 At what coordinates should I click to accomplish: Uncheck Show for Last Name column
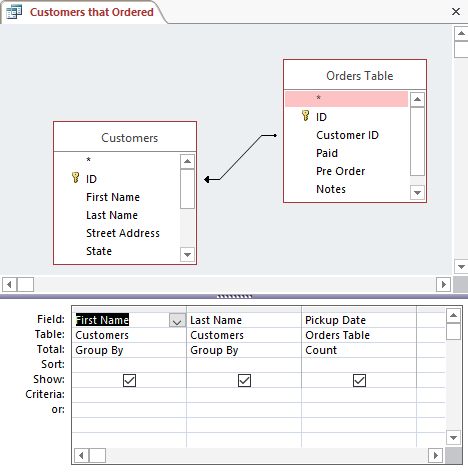pyautogui.click(x=244, y=380)
